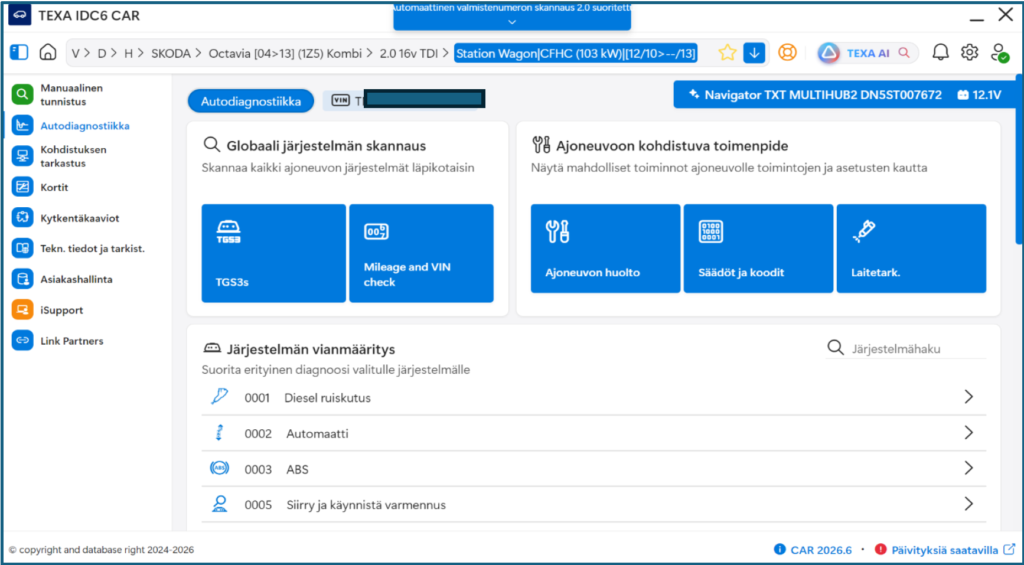The height and width of the screenshot is (565, 1024).
Task: Click the ABS system icon
Action: point(219,468)
